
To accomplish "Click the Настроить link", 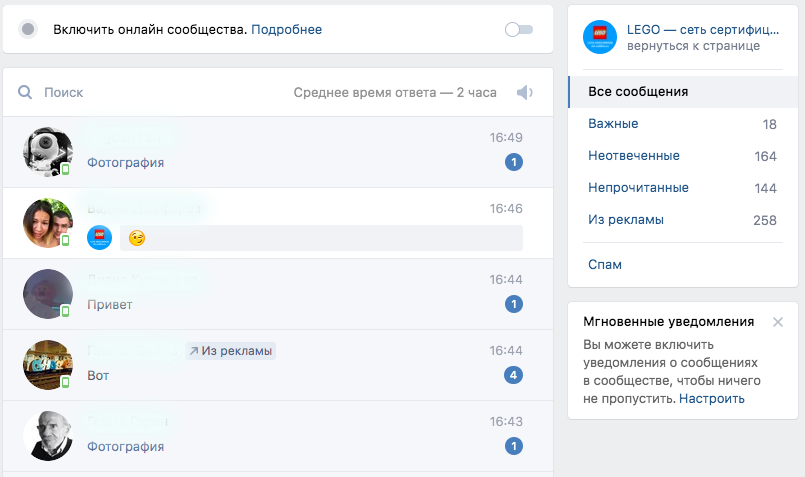I will tap(712, 398).
